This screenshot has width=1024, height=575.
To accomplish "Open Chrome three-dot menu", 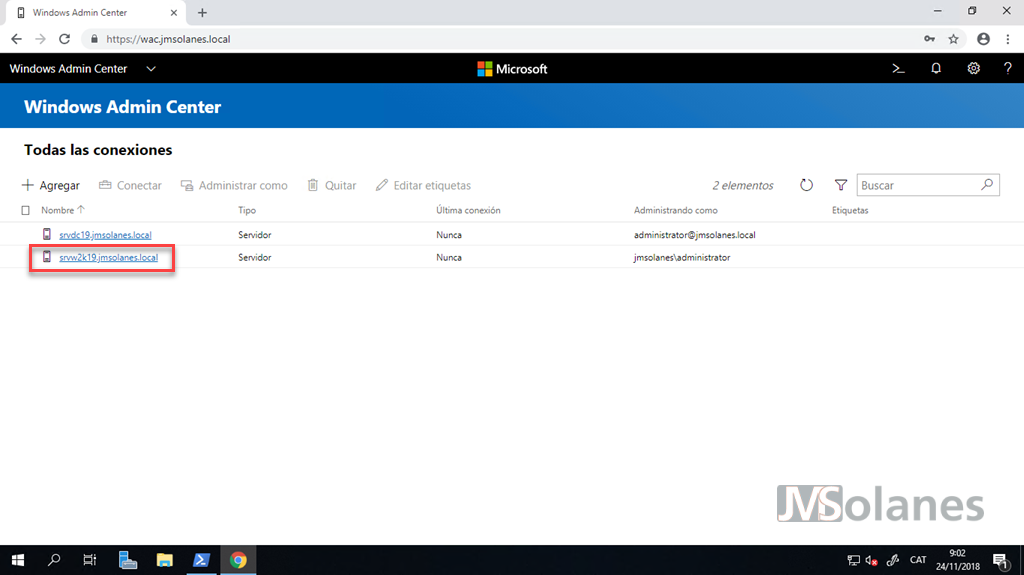I will click(1008, 39).
